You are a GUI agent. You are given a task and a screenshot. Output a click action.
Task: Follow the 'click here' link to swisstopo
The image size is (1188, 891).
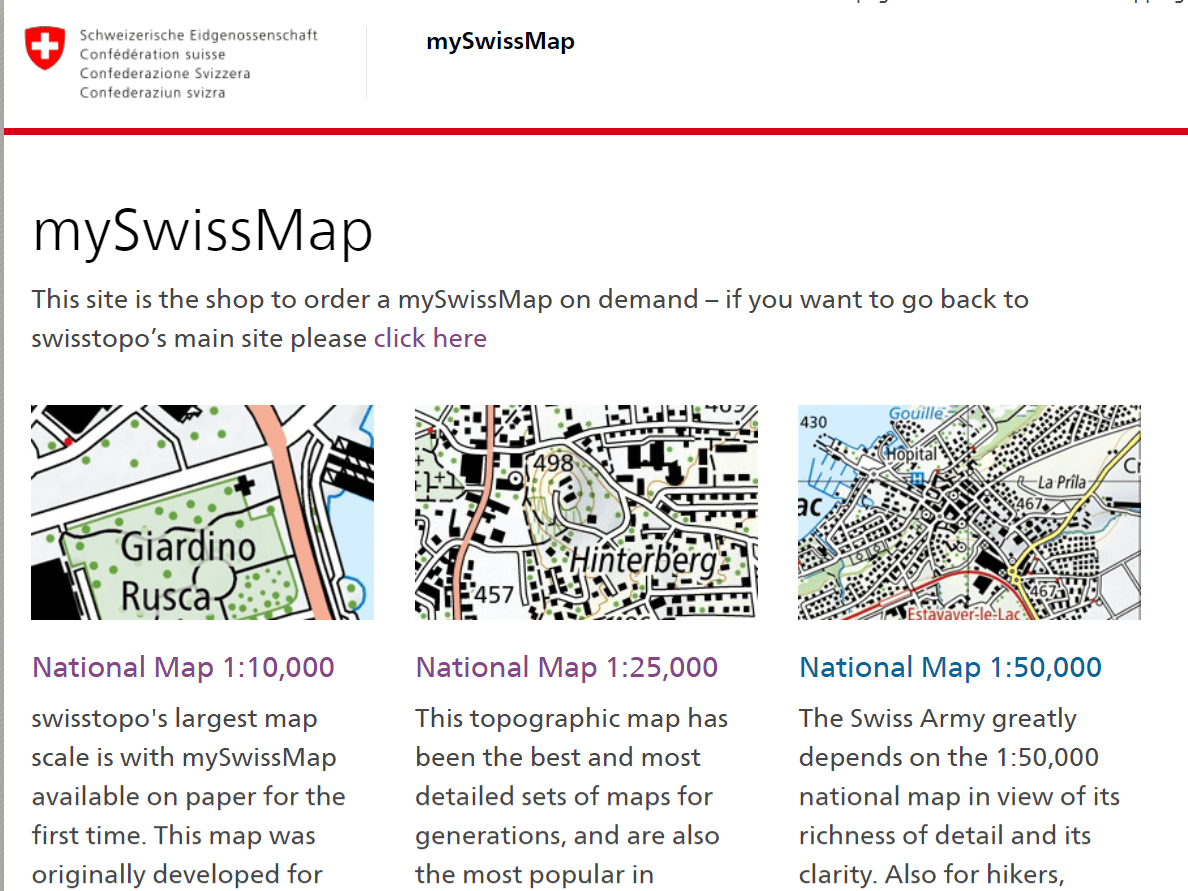(x=430, y=338)
